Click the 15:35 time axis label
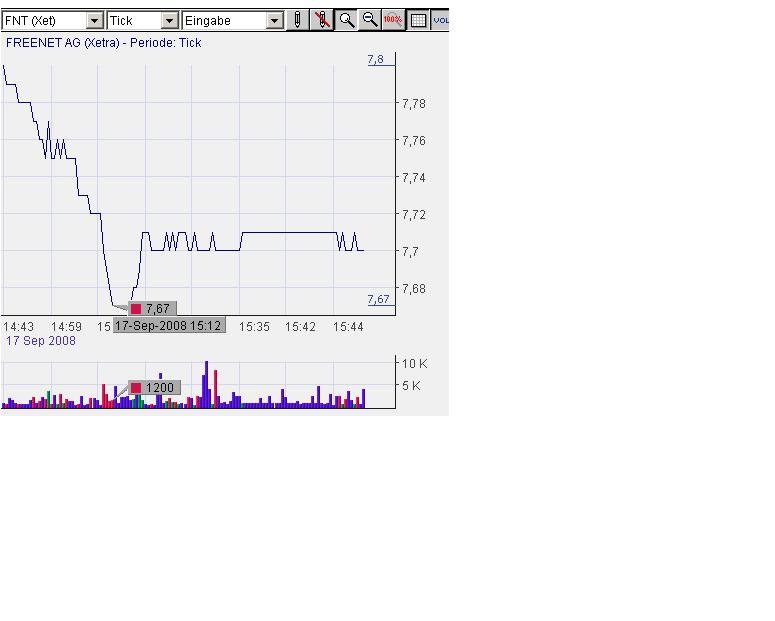 click(255, 327)
